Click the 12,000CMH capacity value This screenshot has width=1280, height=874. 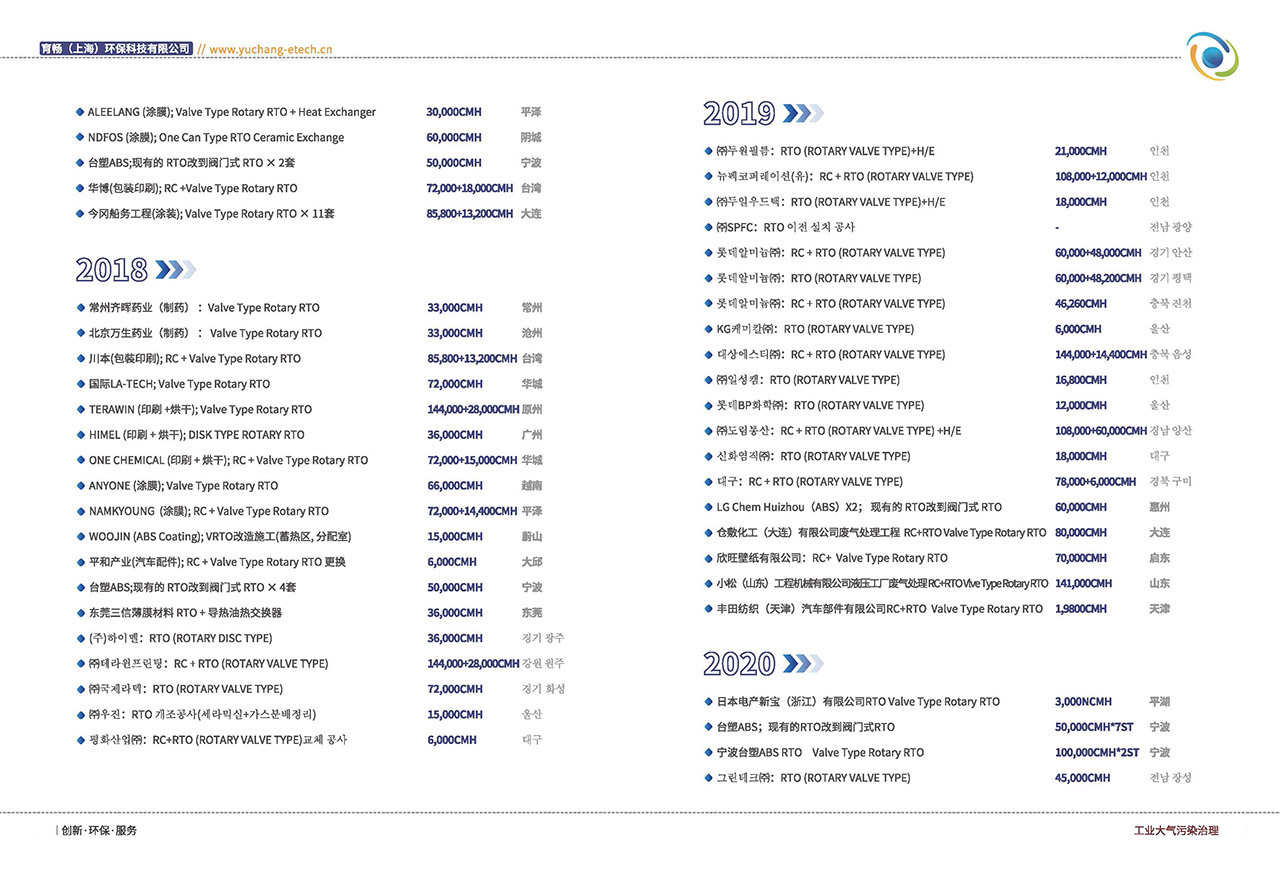(x=1081, y=405)
